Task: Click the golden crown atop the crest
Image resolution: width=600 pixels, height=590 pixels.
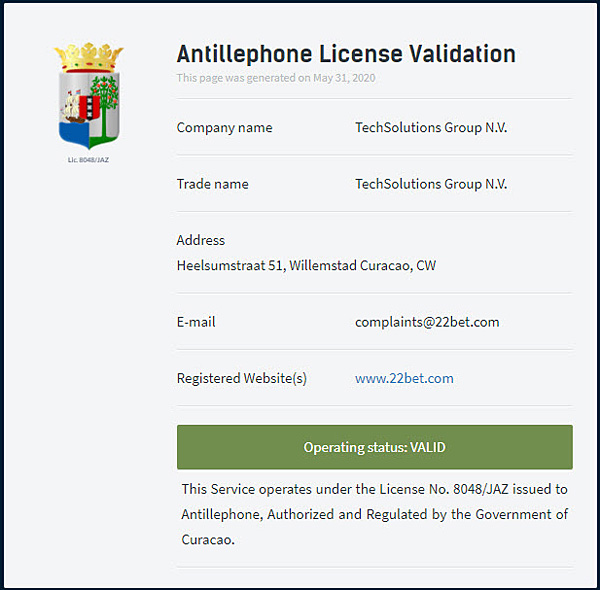Action: [89, 57]
